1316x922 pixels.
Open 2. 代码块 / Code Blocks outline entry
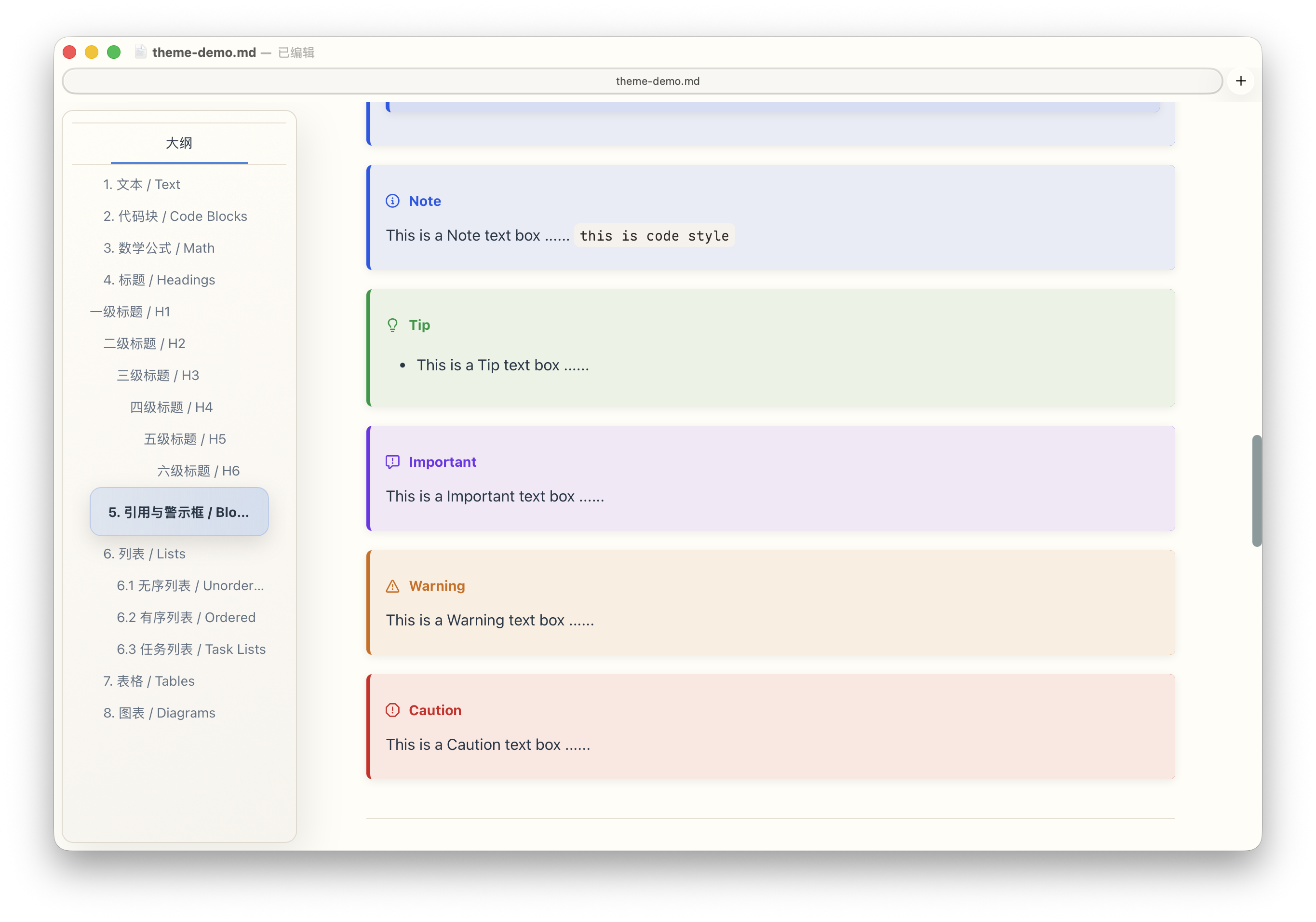click(x=175, y=216)
